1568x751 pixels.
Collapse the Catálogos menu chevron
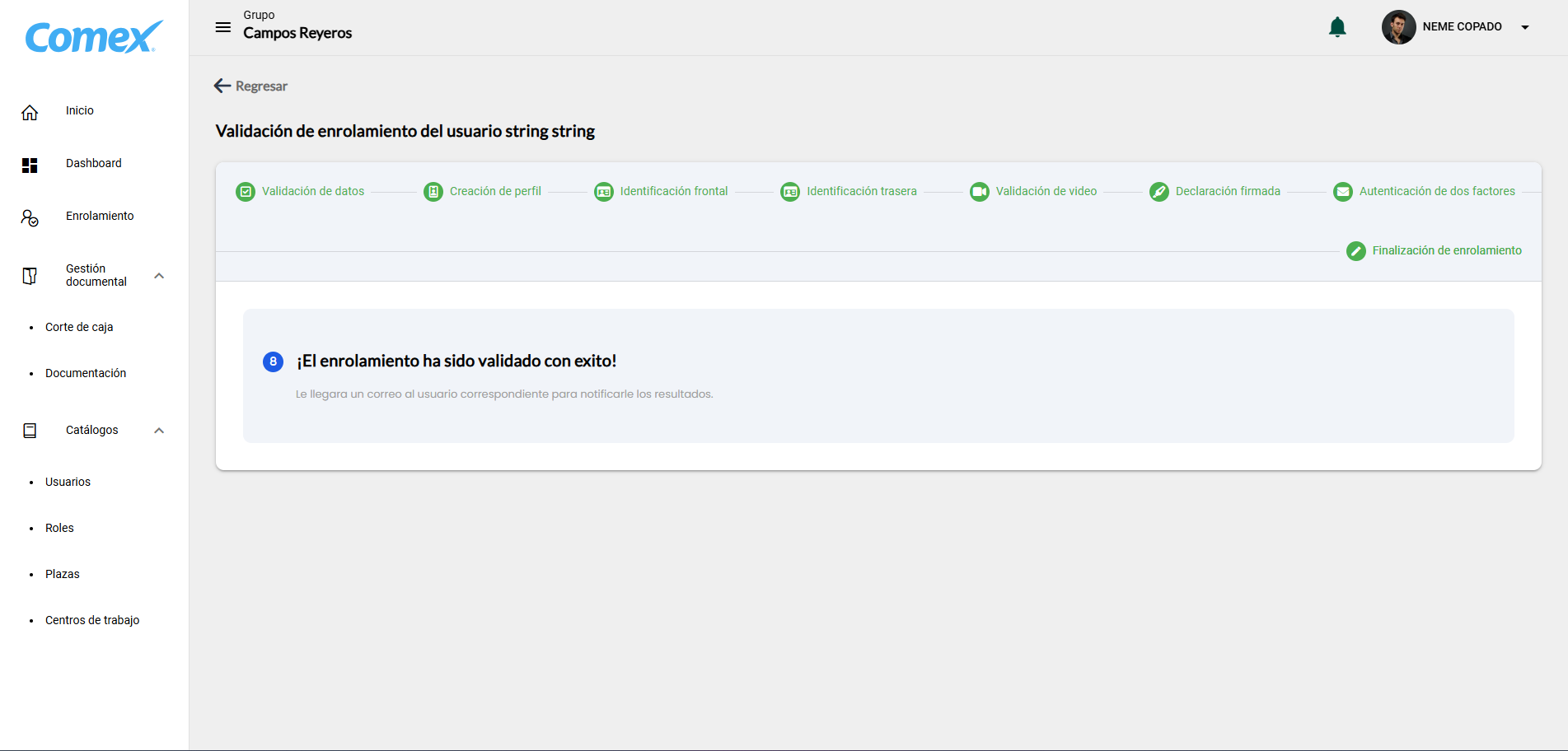(159, 431)
